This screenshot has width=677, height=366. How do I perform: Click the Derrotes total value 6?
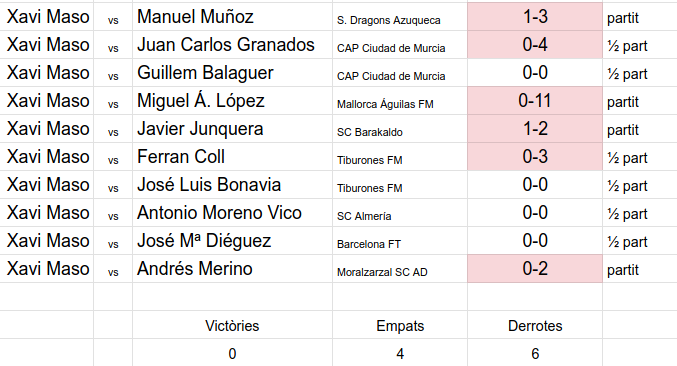tap(535, 353)
